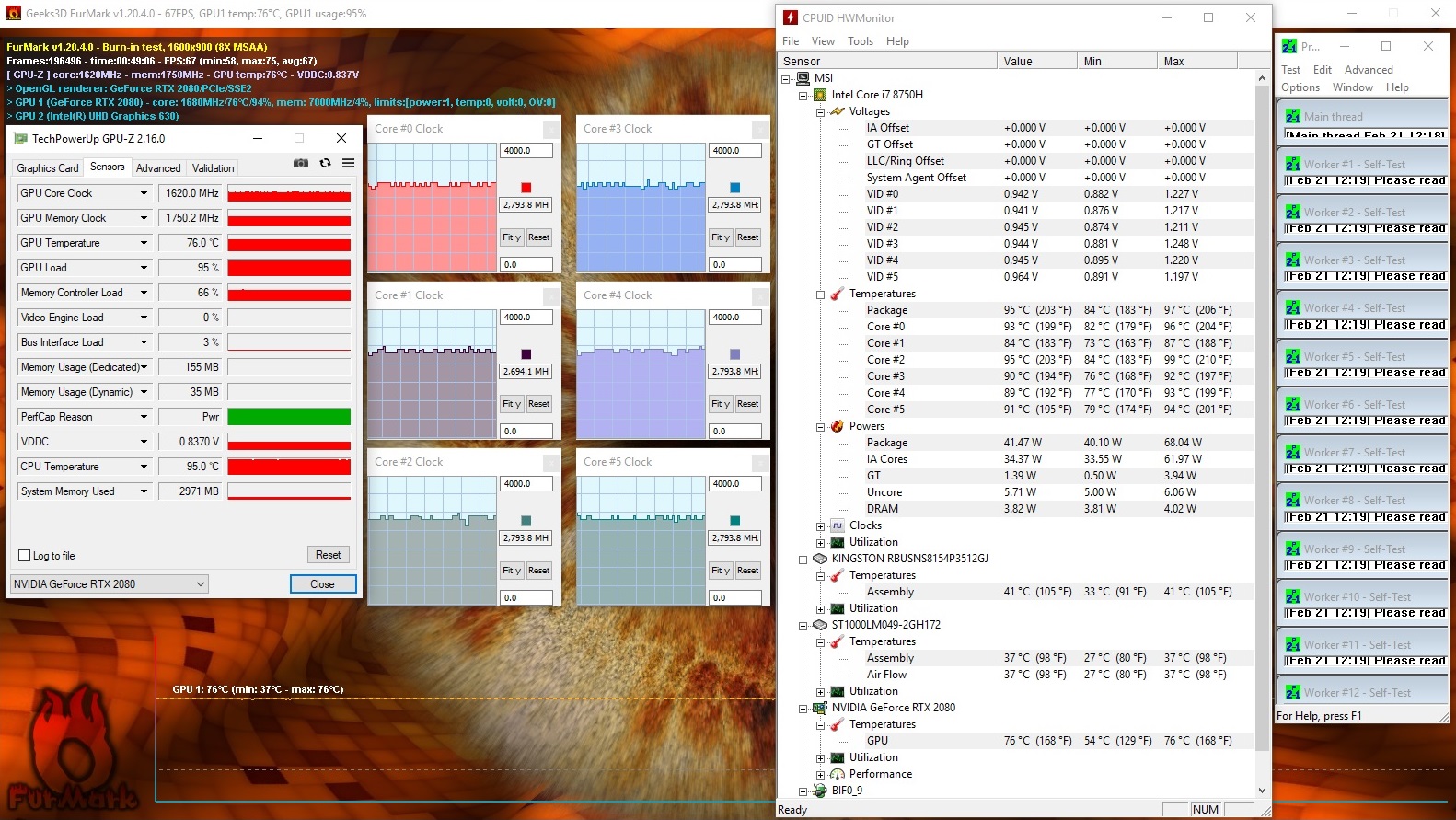Switch to the Graphics Card tab in GPU-Z

(48, 168)
